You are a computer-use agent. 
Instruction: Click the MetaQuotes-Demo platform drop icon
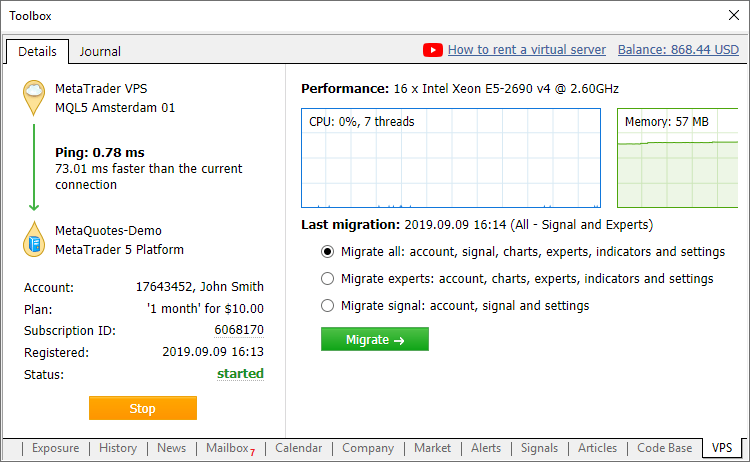point(35,240)
